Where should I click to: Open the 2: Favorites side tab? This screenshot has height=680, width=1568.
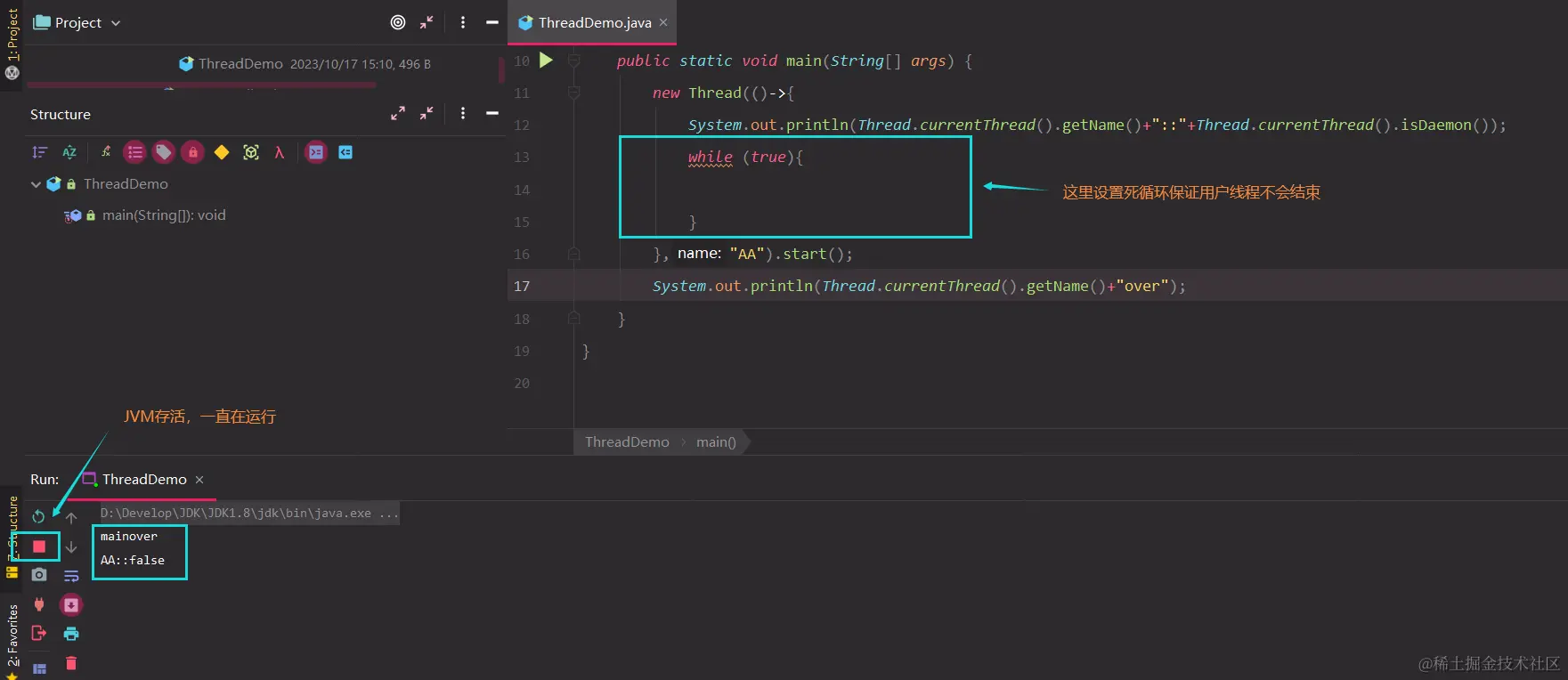[x=12, y=635]
